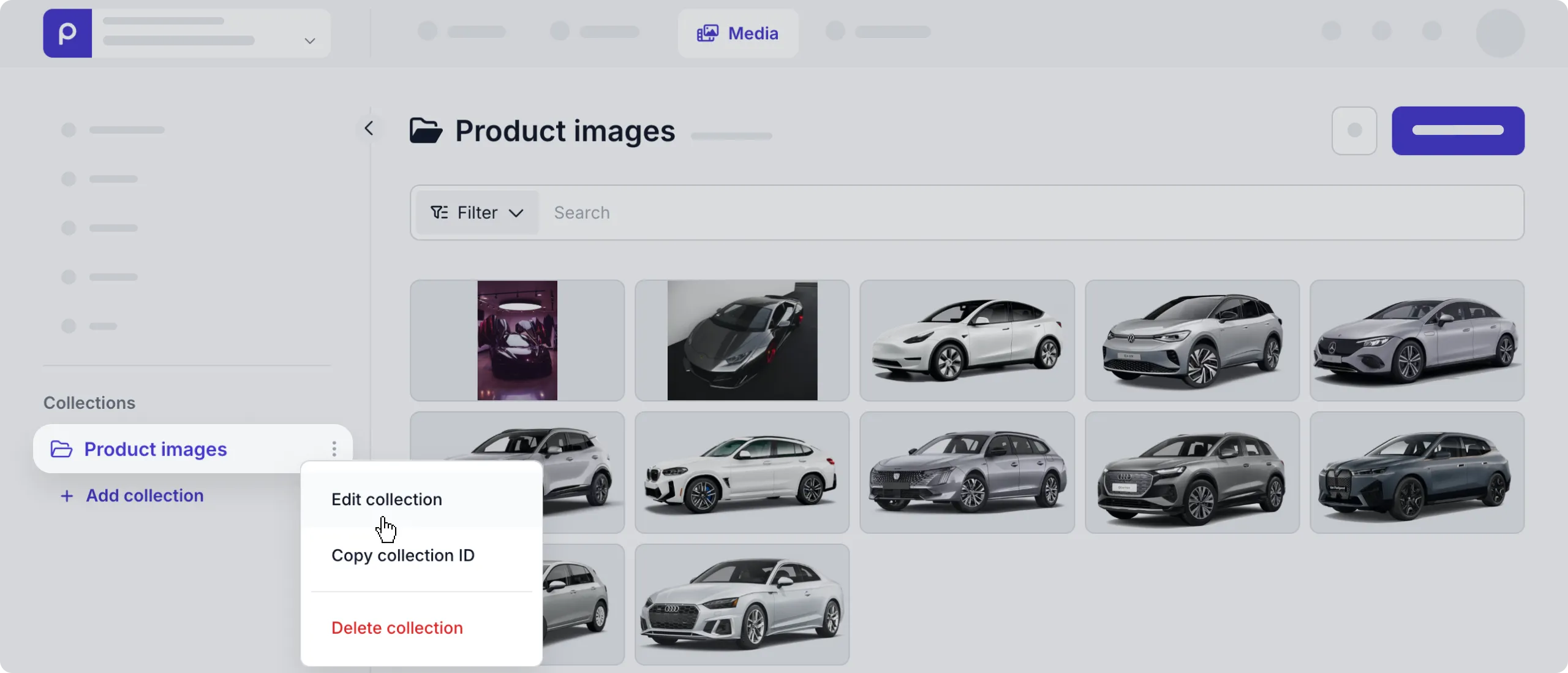Choose Copy collection ID menu entry
The image size is (1568, 673).
coord(402,555)
